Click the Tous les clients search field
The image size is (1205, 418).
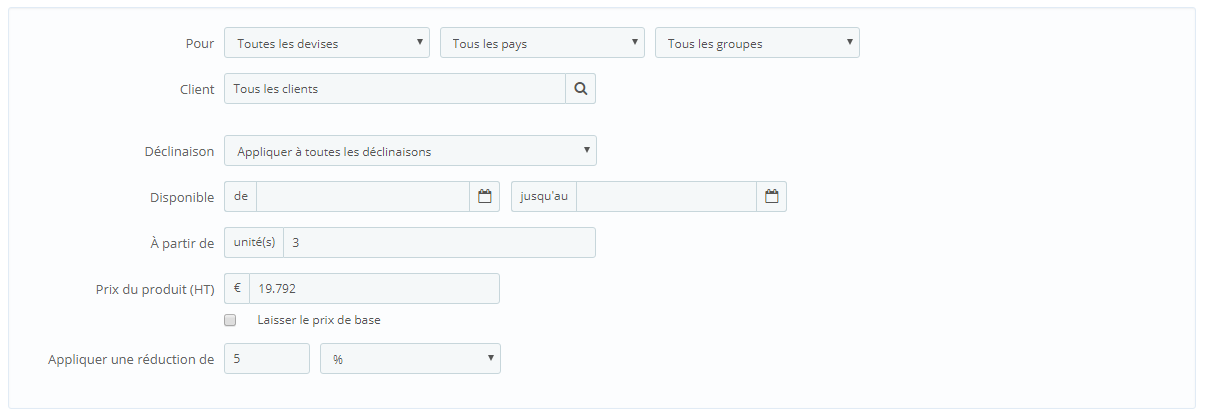pyautogui.click(x=395, y=89)
